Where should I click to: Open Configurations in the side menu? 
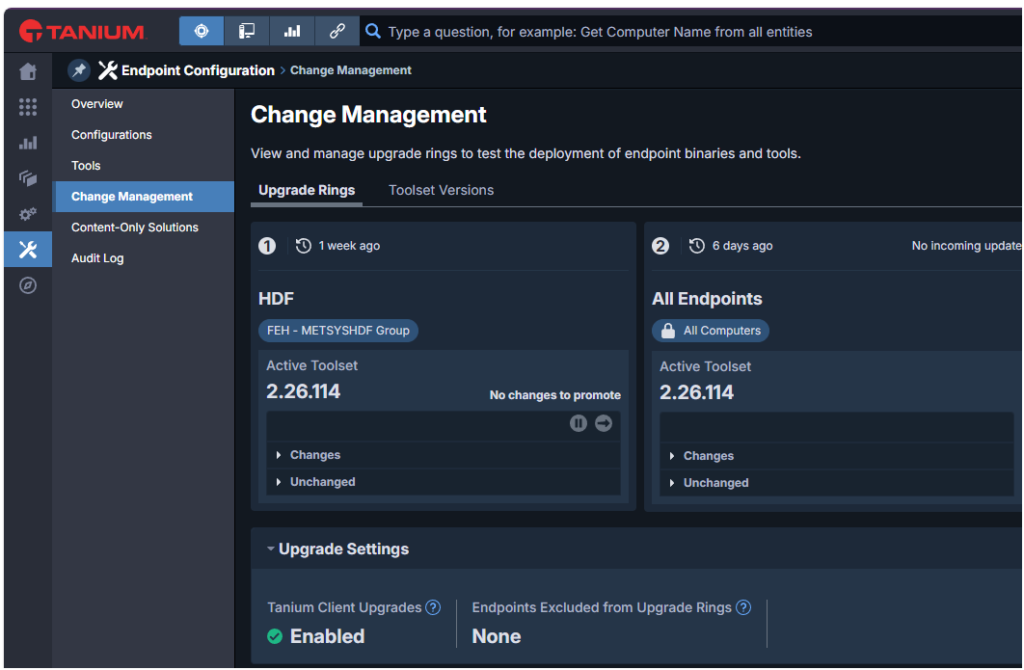point(111,135)
